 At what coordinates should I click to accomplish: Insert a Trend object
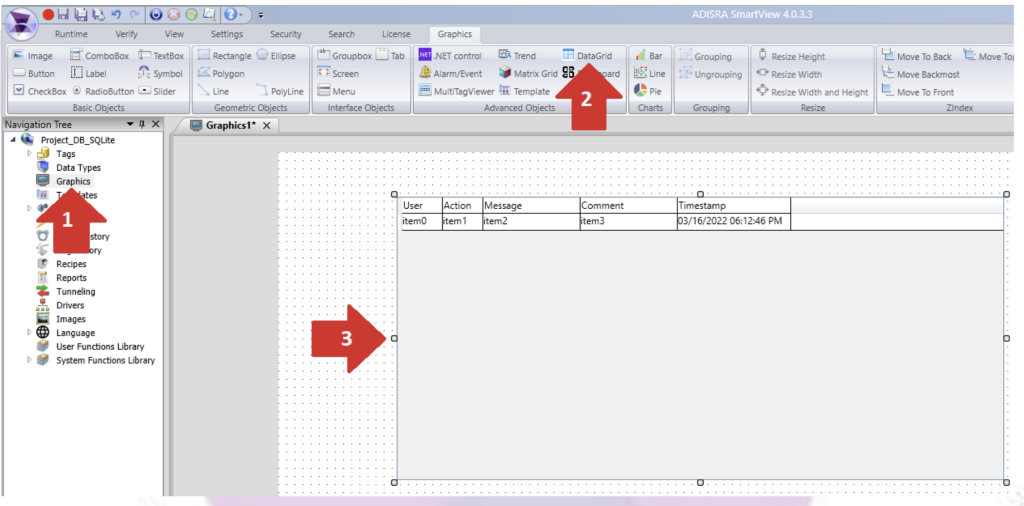coord(517,56)
